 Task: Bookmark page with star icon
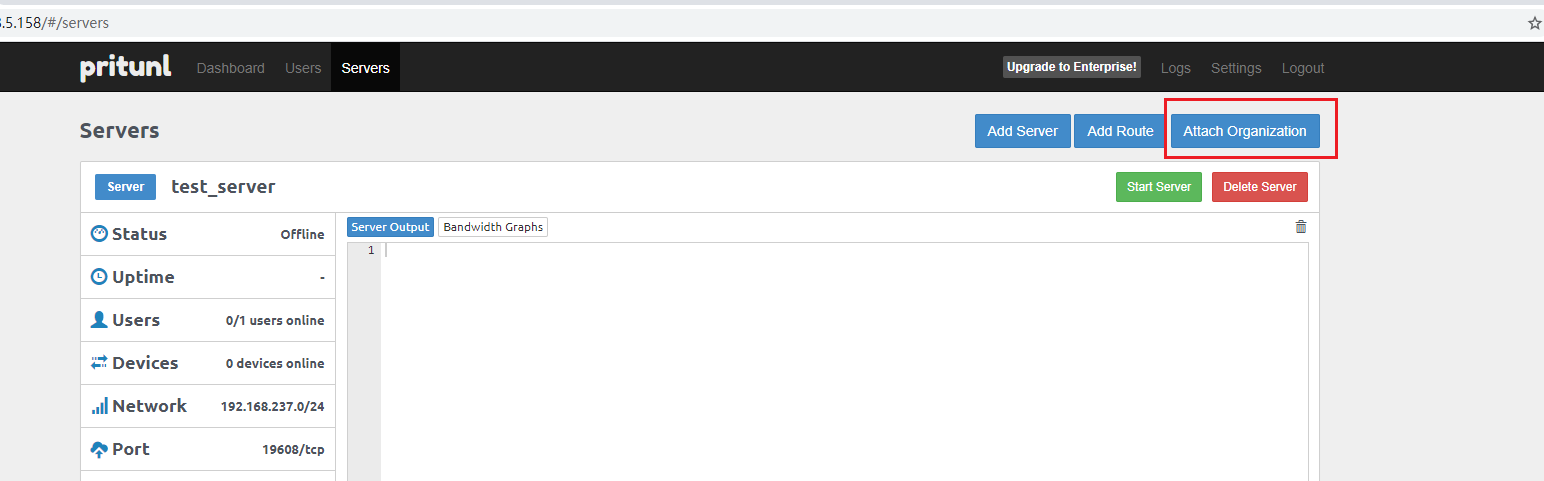(x=1534, y=23)
